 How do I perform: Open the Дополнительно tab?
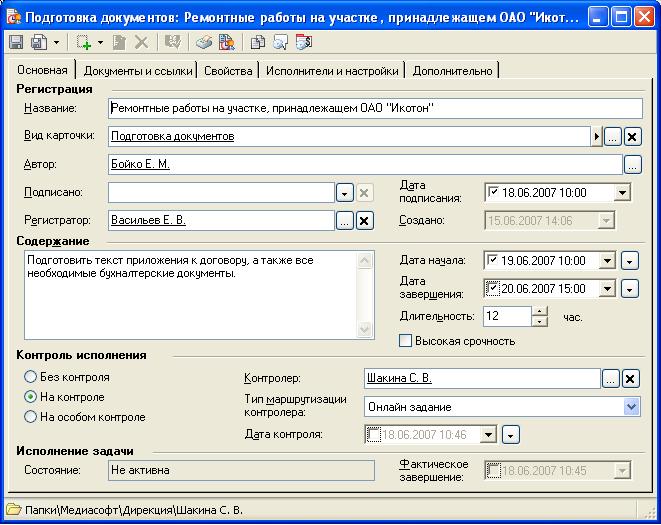point(452,71)
